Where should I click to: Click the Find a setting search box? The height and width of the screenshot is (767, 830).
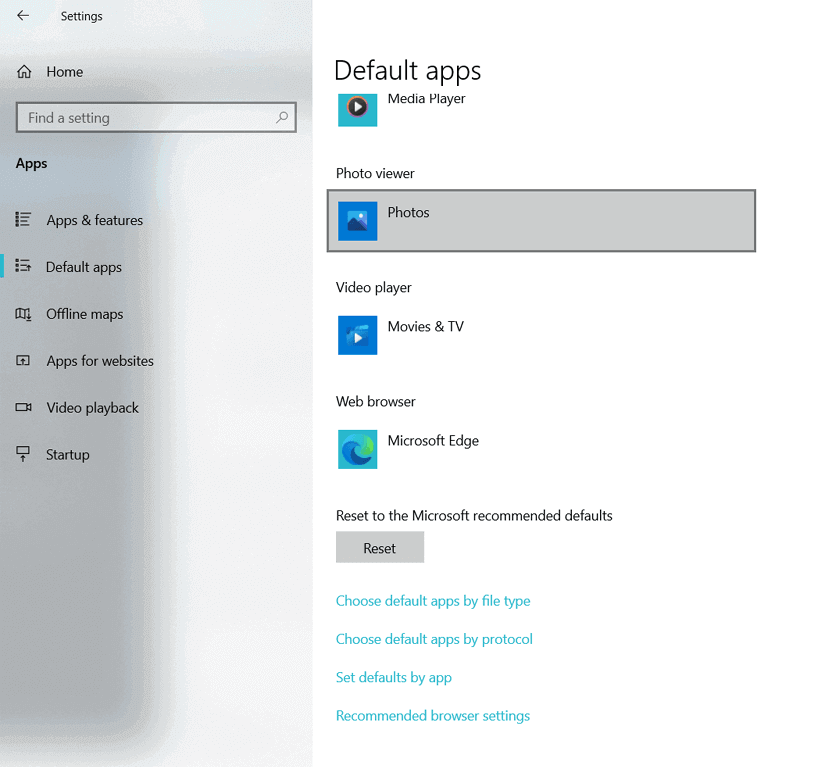156,118
